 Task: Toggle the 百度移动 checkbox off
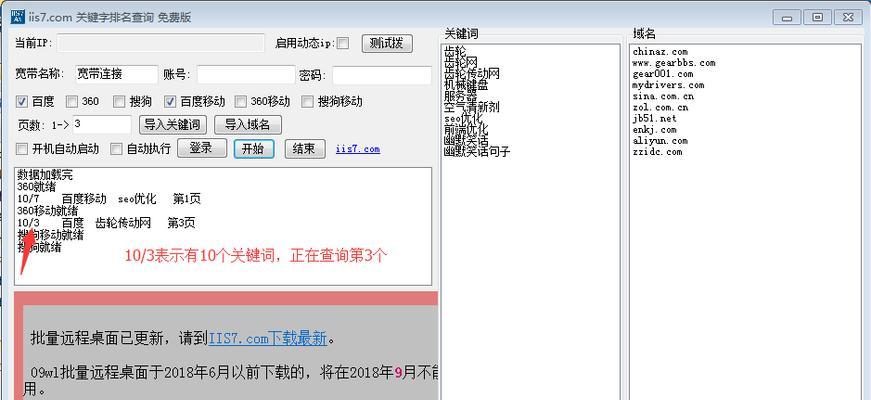click(x=170, y=101)
